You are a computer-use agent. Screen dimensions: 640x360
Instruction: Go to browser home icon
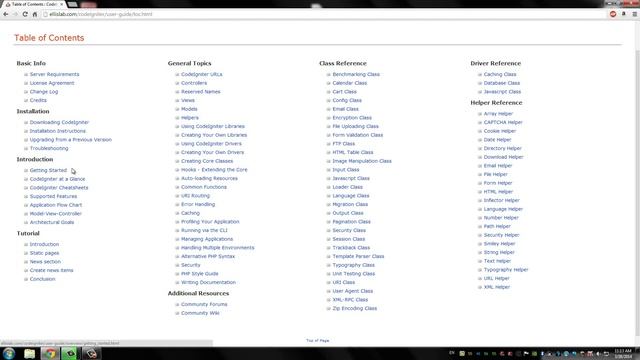click(35, 14)
